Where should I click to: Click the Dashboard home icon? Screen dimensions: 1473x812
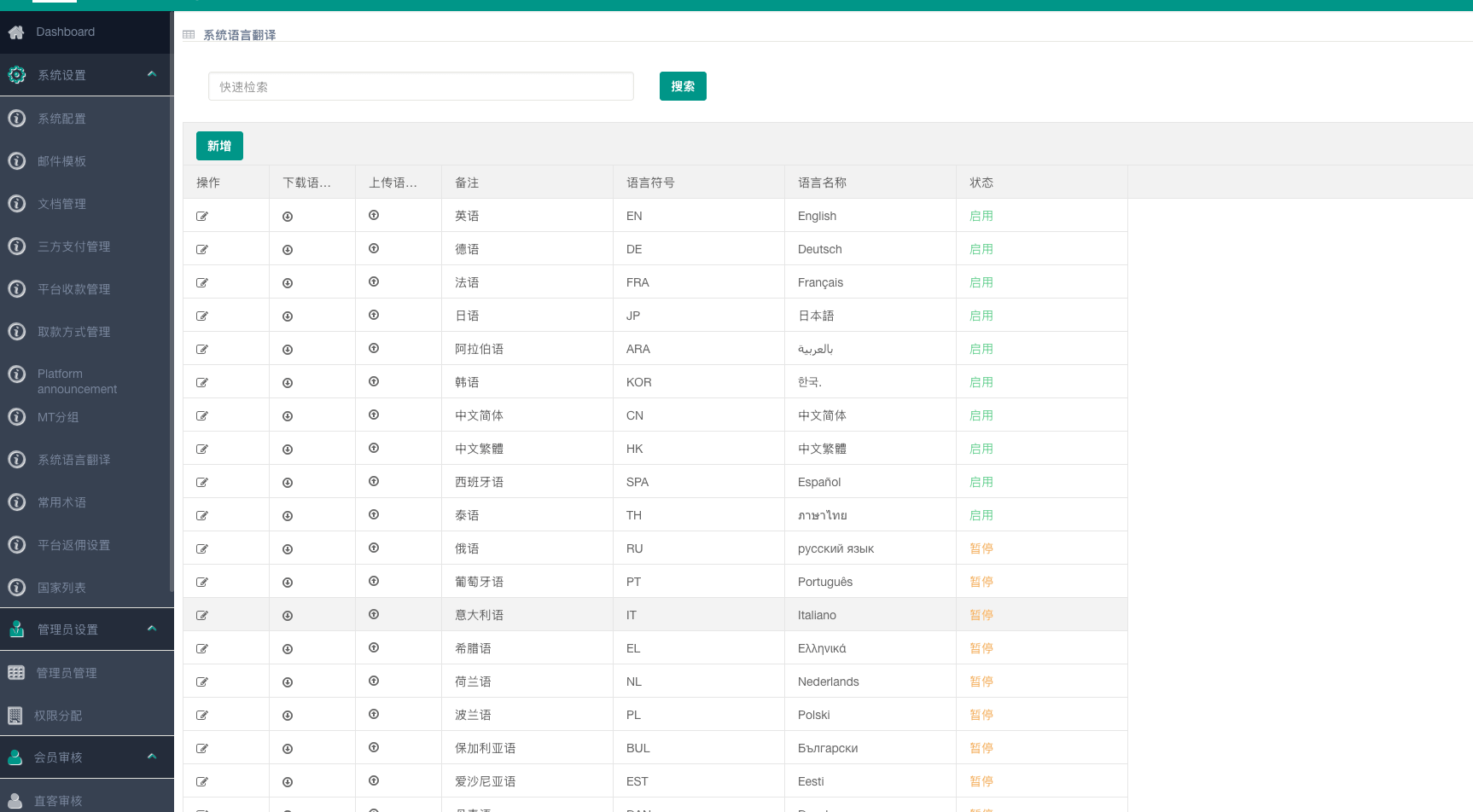[16, 32]
